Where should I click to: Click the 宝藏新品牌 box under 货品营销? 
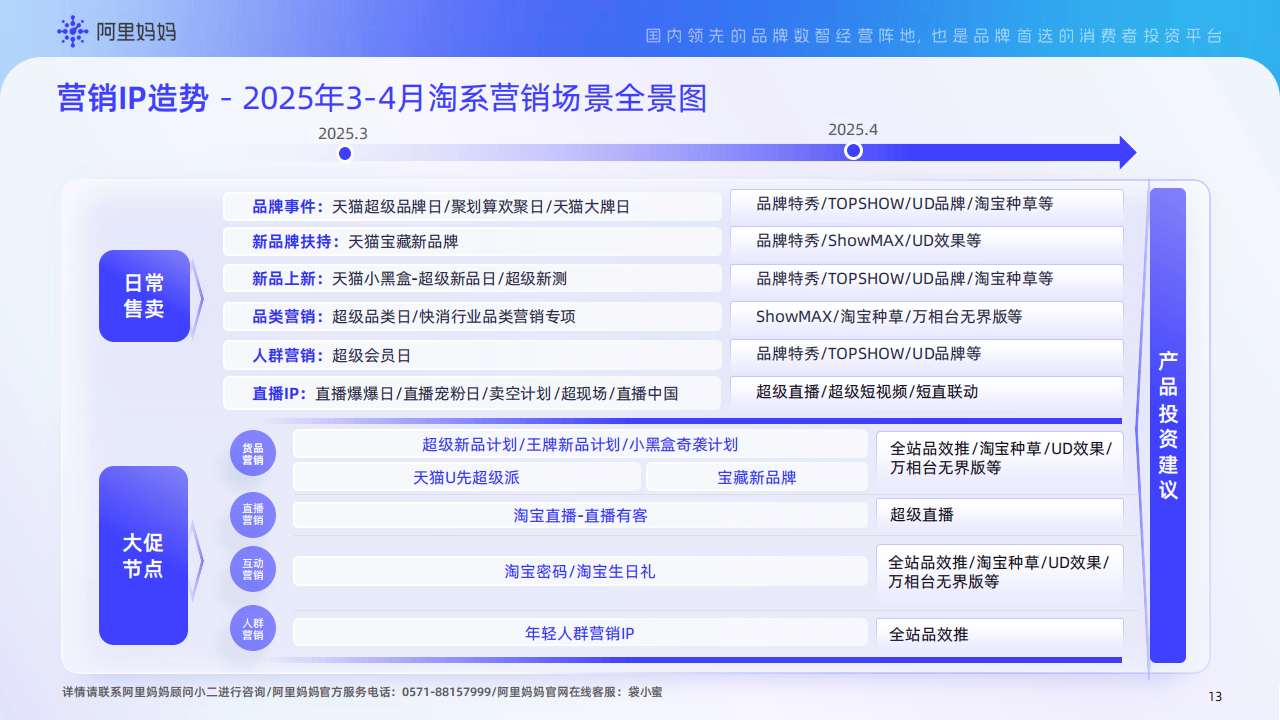(x=756, y=477)
